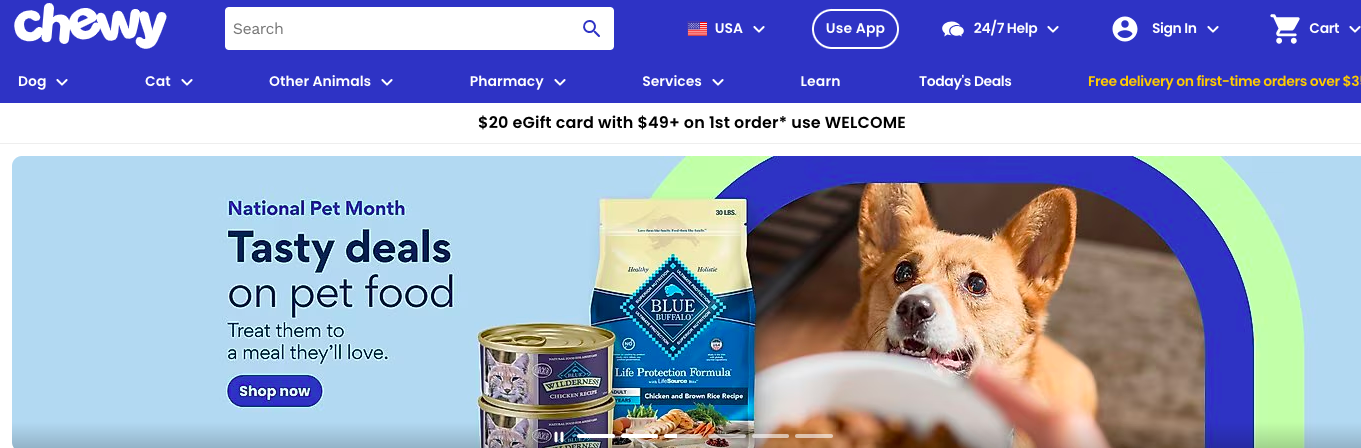Click the Chewy logo
The image size is (1361, 448).
(x=90, y=26)
